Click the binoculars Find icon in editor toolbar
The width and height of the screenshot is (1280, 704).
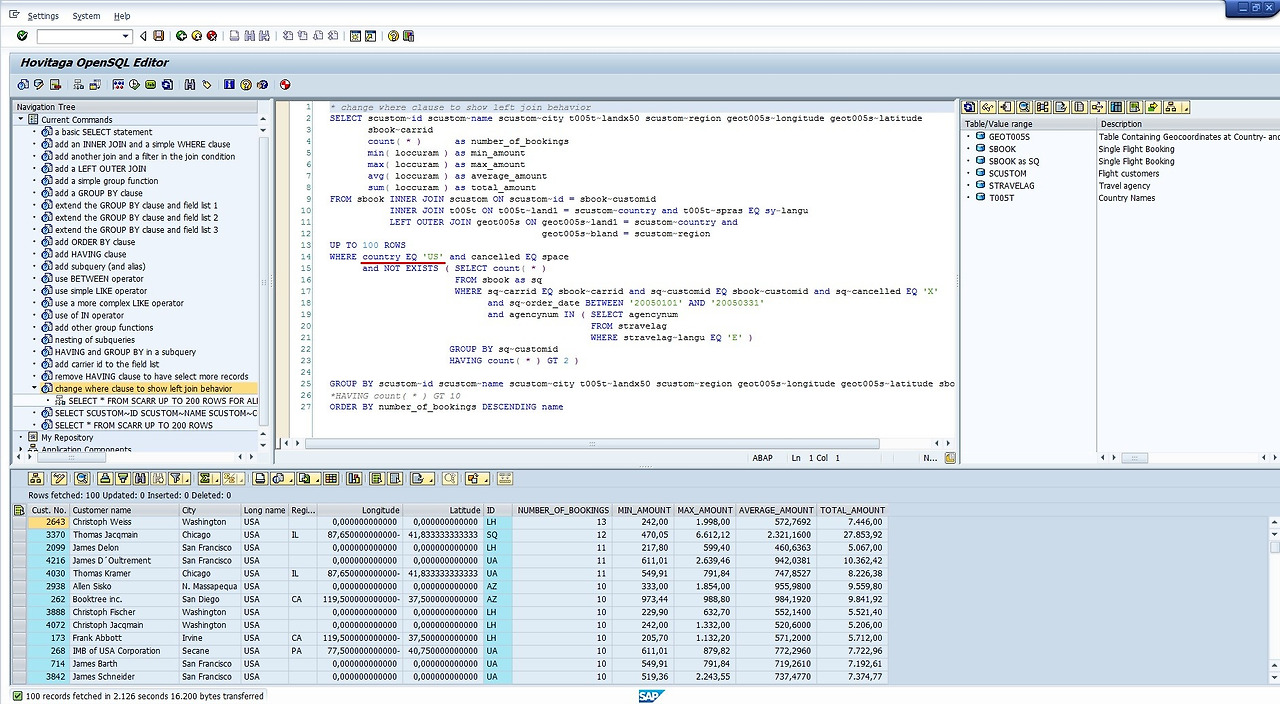tap(189, 85)
